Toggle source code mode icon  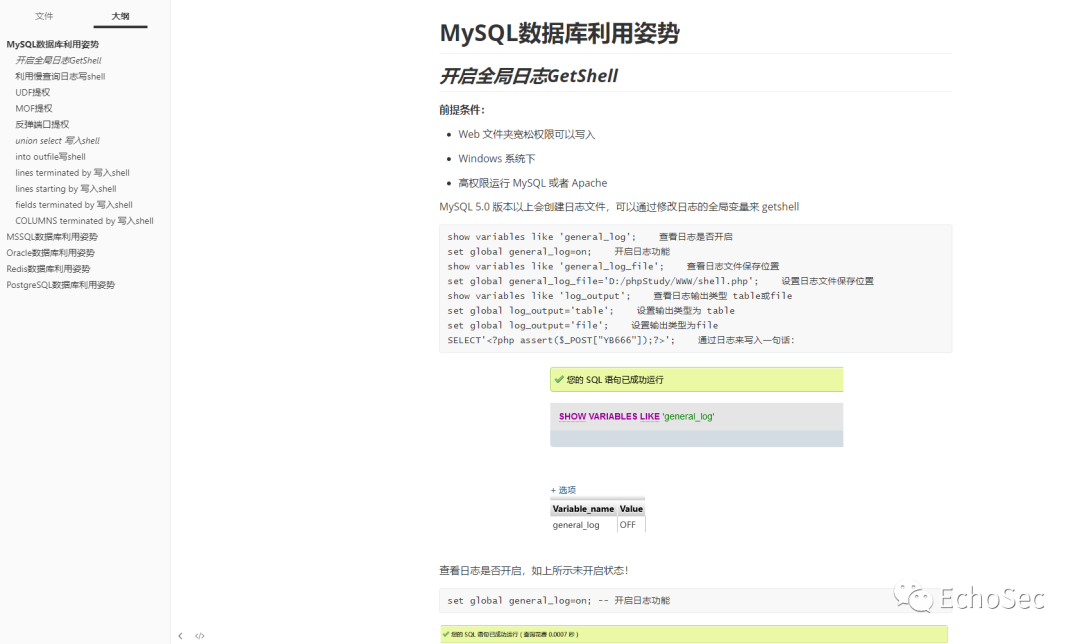(x=200, y=636)
